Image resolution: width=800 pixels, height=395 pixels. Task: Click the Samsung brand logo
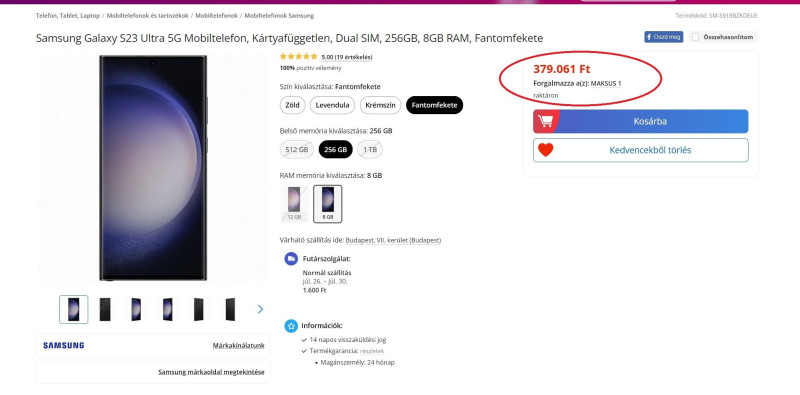point(64,345)
